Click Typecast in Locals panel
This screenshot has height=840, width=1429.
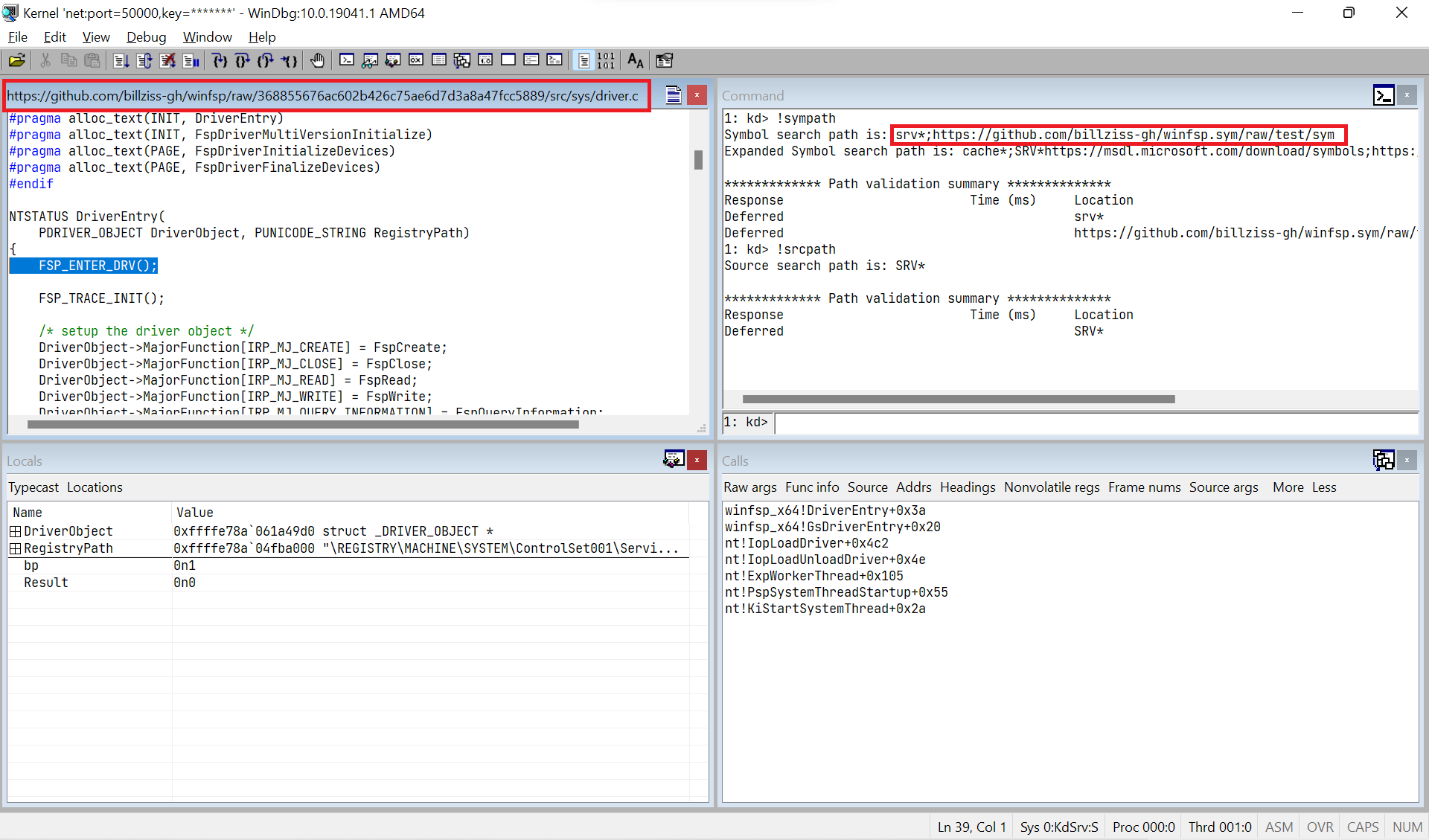[x=33, y=487]
